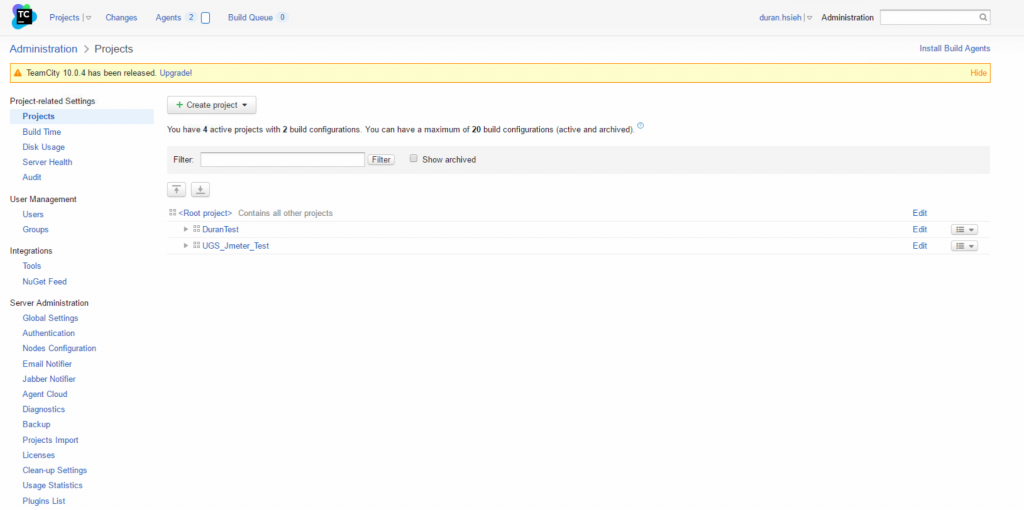The width and height of the screenshot is (1024, 510).
Task: Open Email Notifier settings
Action: point(47,364)
